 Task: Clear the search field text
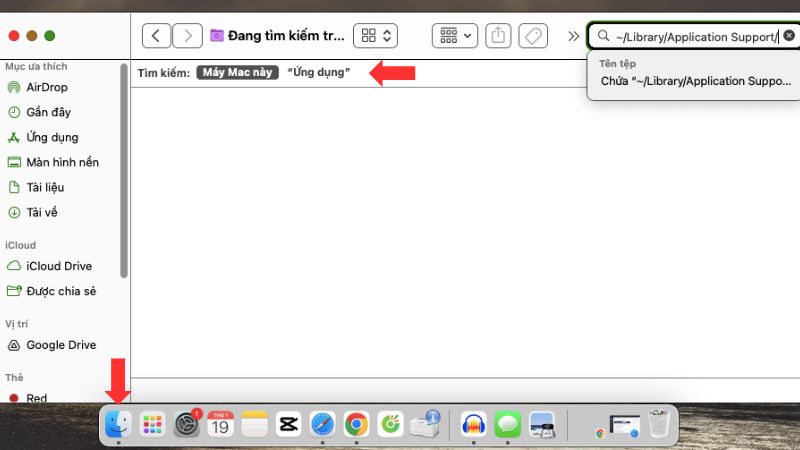[789, 36]
